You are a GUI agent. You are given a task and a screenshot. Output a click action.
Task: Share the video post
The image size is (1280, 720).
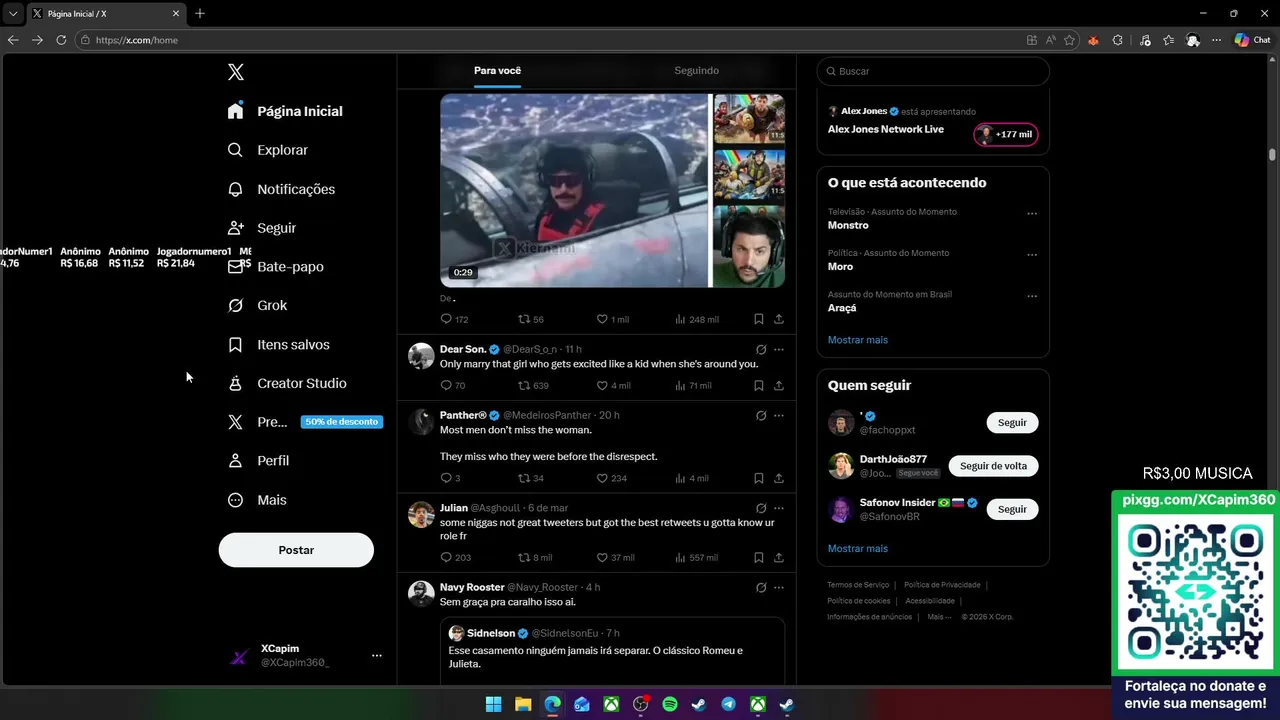[x=778, y=319]
